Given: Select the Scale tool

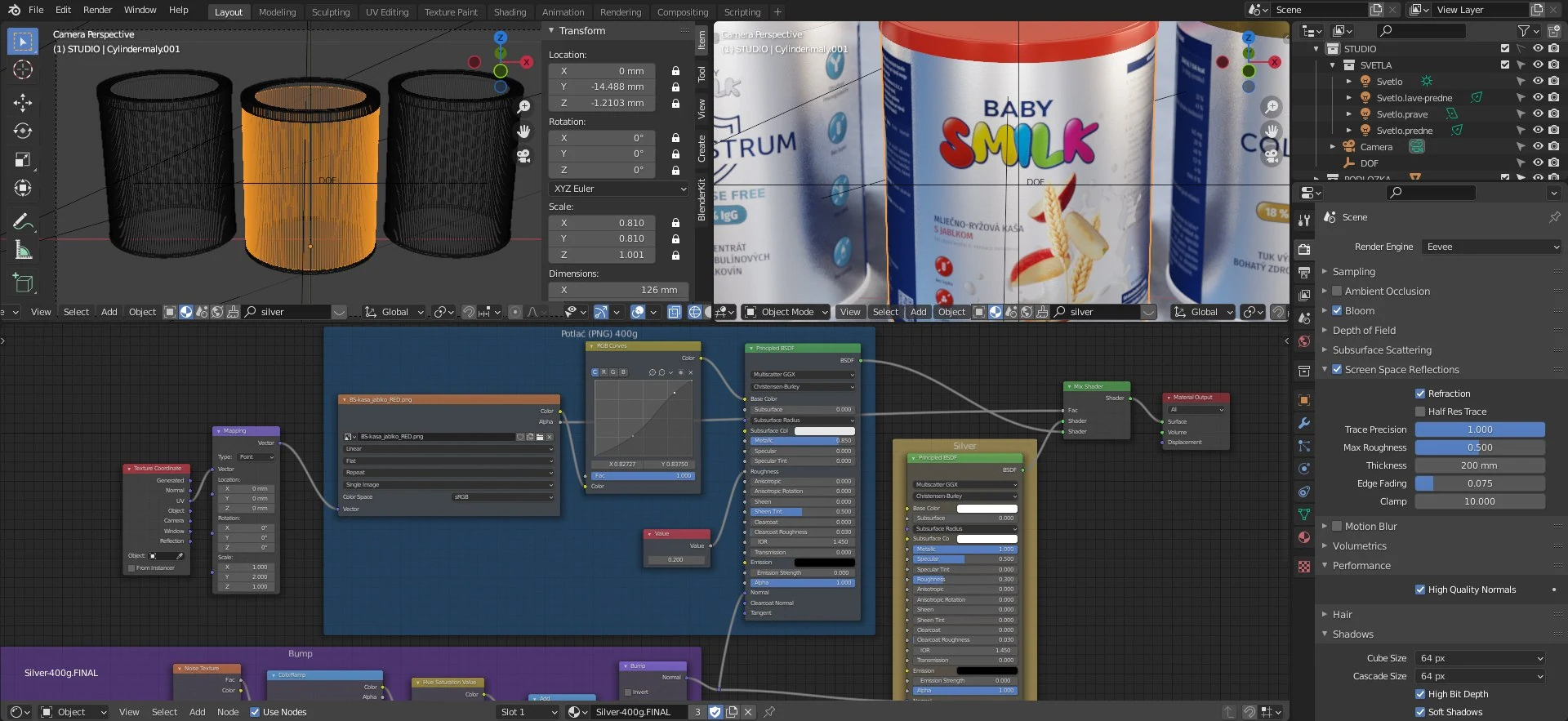Looking at the screenshot, I should click(23, 159).
